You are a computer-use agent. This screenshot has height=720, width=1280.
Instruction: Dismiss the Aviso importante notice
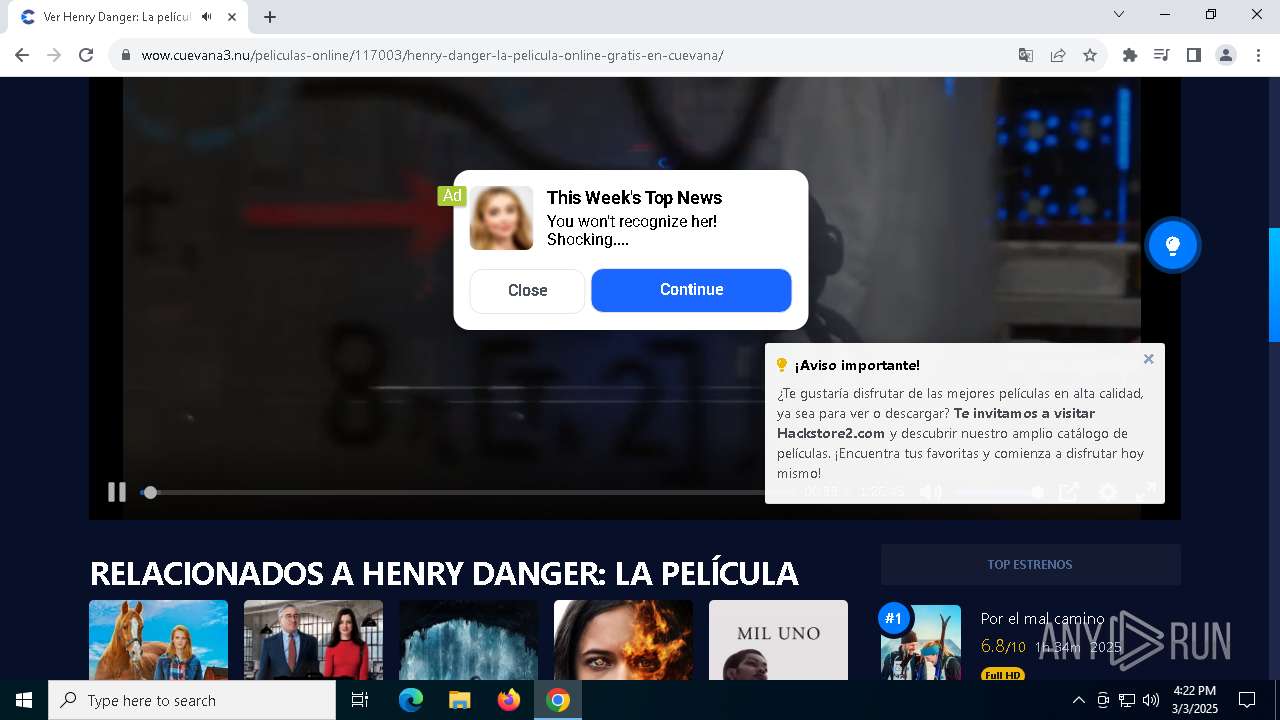(1148, 359)
